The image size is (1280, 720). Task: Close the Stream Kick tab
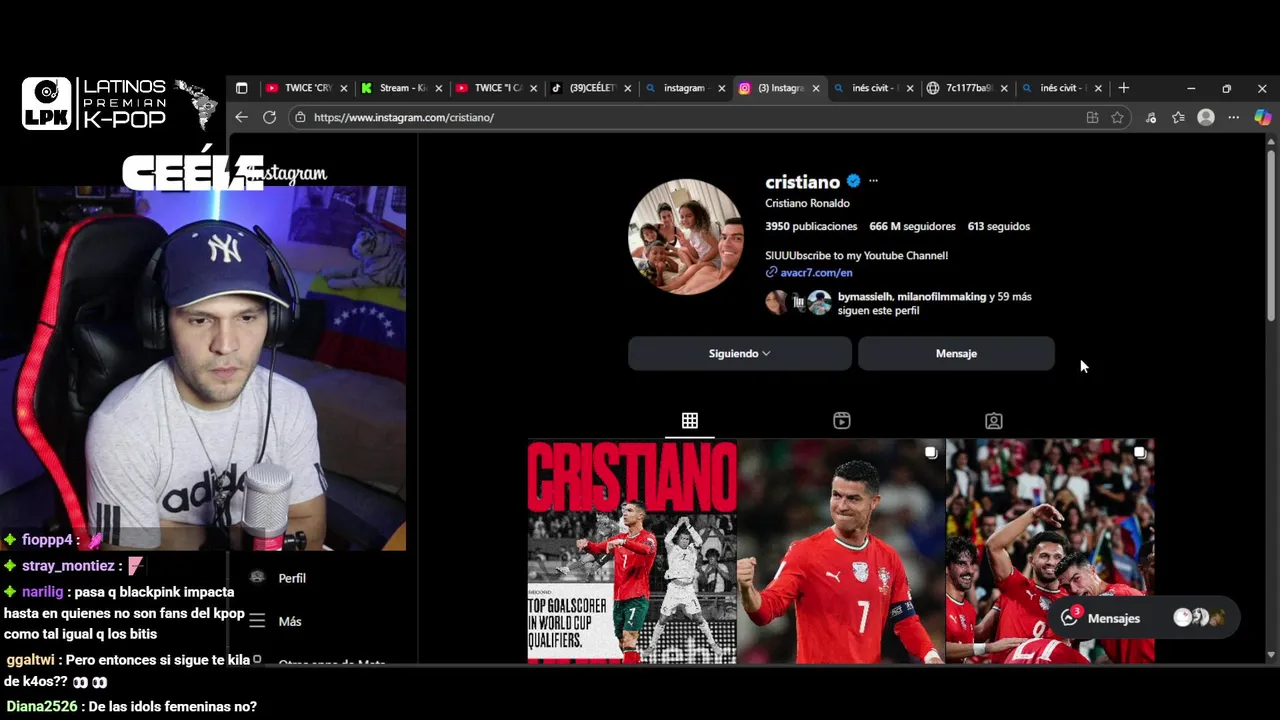438,88
